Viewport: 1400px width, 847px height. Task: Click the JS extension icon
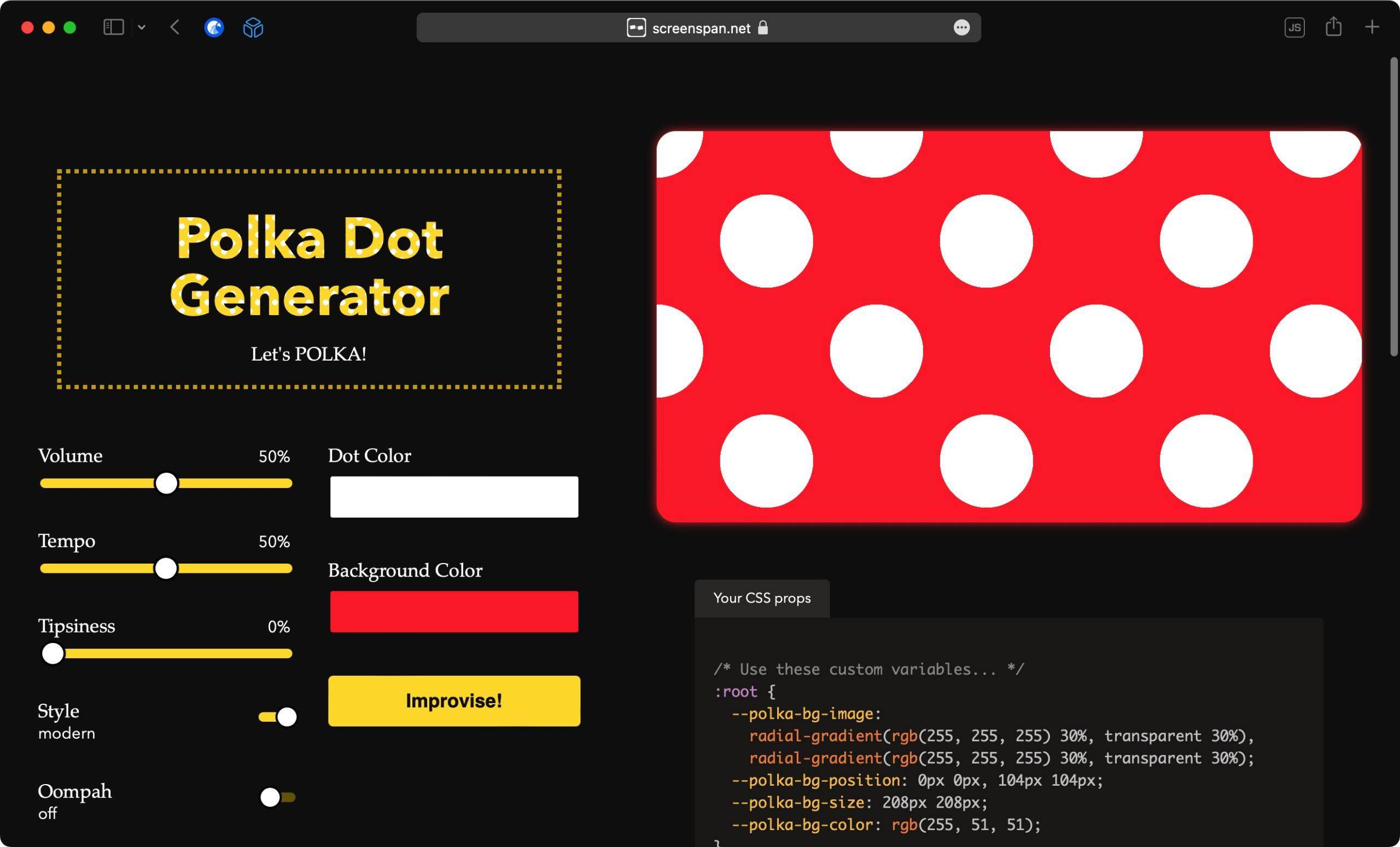click(x=1294, y=27)
